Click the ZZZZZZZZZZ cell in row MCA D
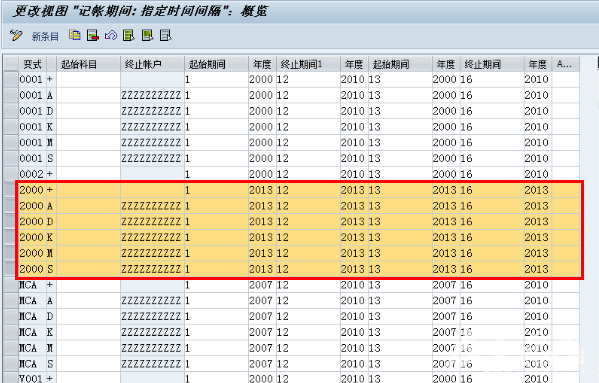The width and height of the screenshot is (599, 383). click(152, 316)
